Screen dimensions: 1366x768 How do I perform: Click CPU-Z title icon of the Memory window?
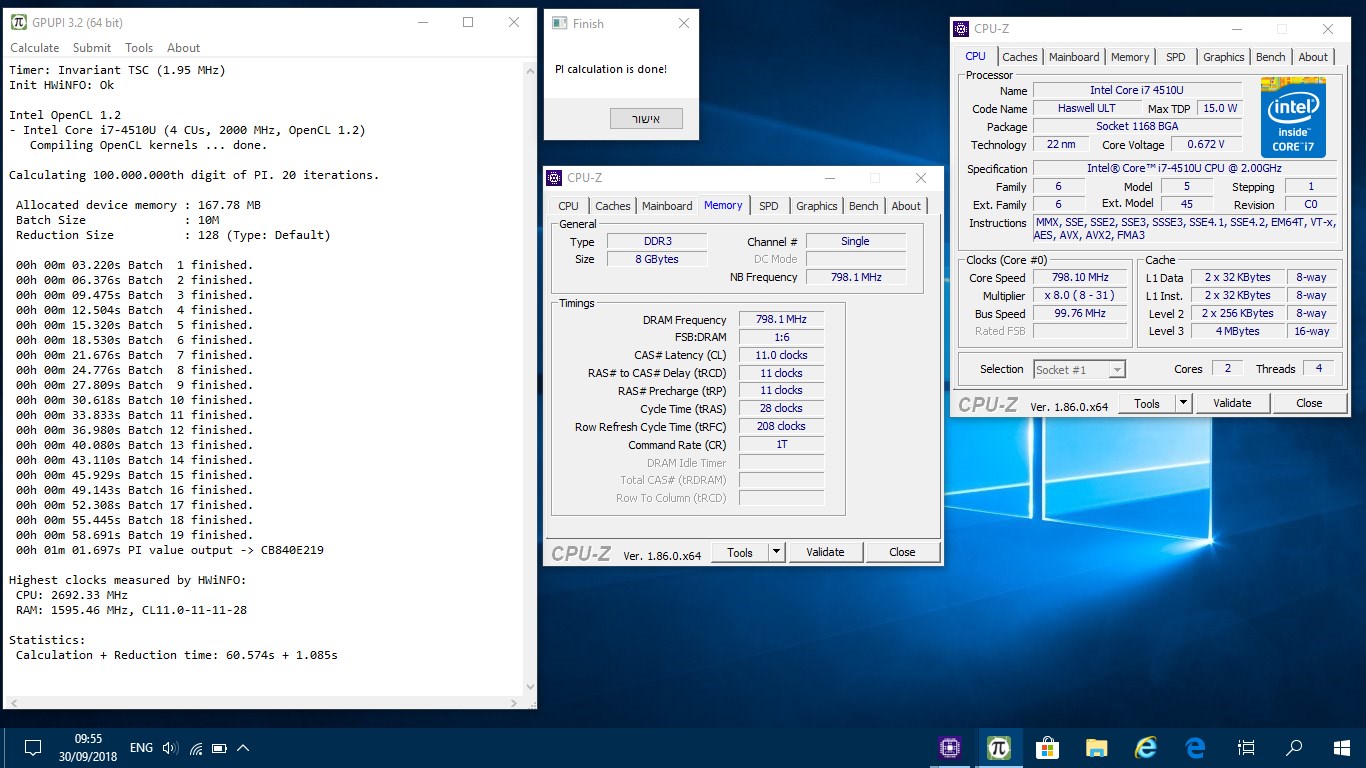pyautogui.click(x=554, y=178)
